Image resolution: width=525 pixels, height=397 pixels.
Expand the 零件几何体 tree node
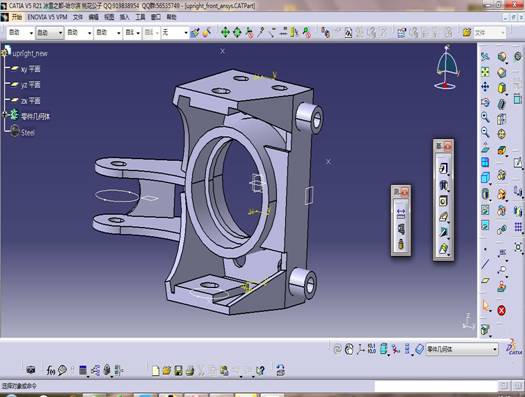click(x=5, y=115)
